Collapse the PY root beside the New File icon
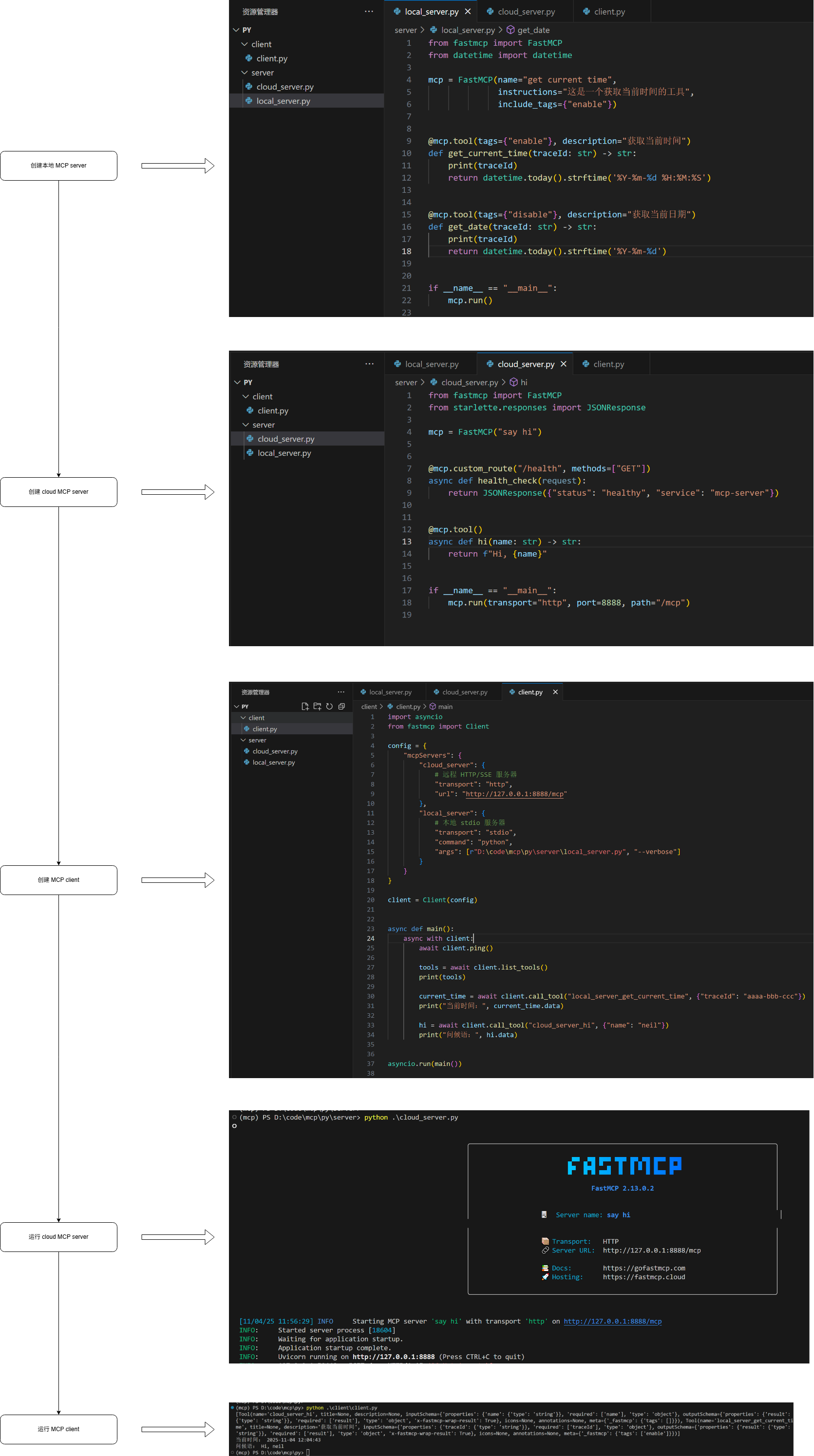Screen dimensions: 814x1456 tap(237, 707)
